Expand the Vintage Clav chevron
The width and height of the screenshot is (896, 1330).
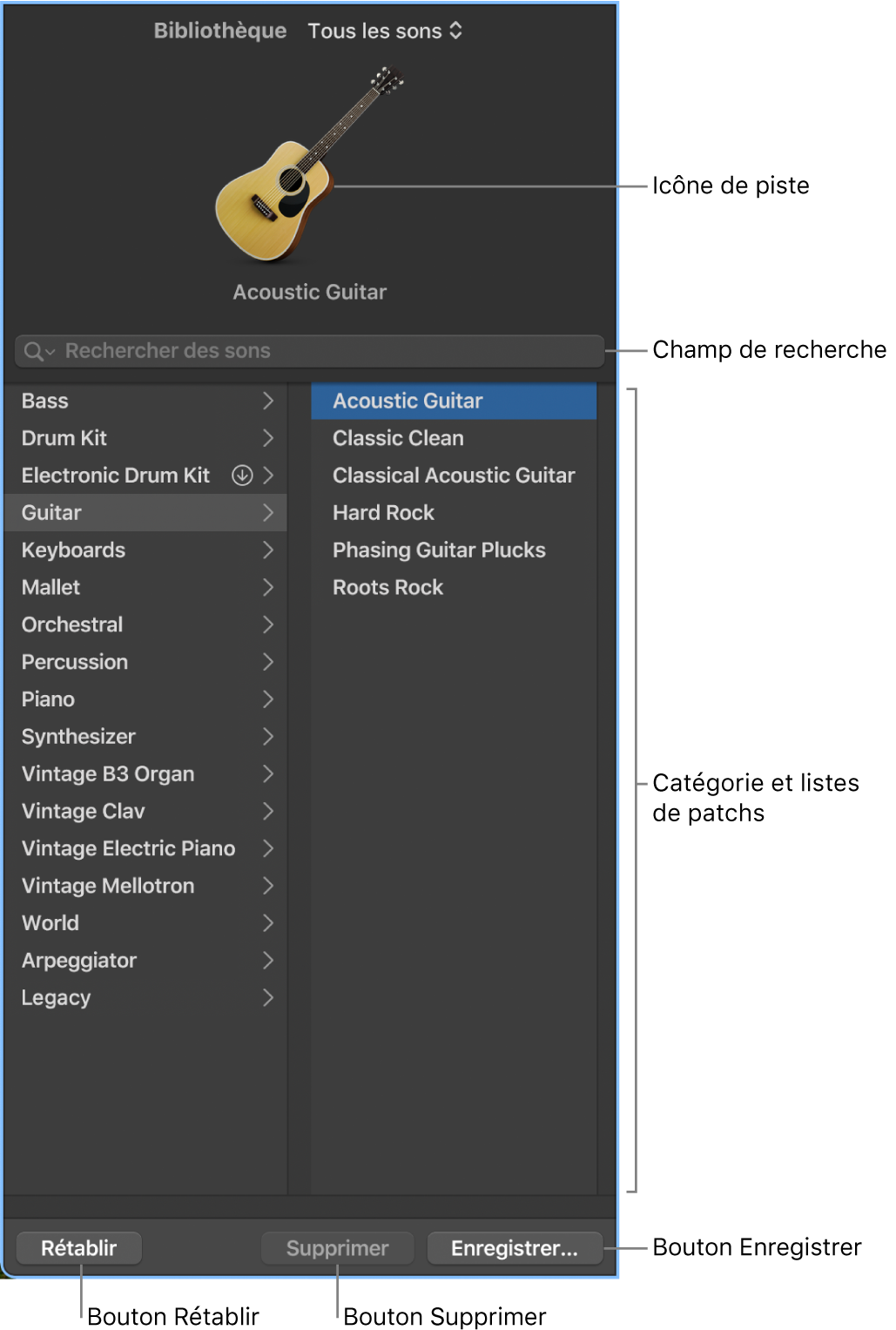[x=268, y=812]
